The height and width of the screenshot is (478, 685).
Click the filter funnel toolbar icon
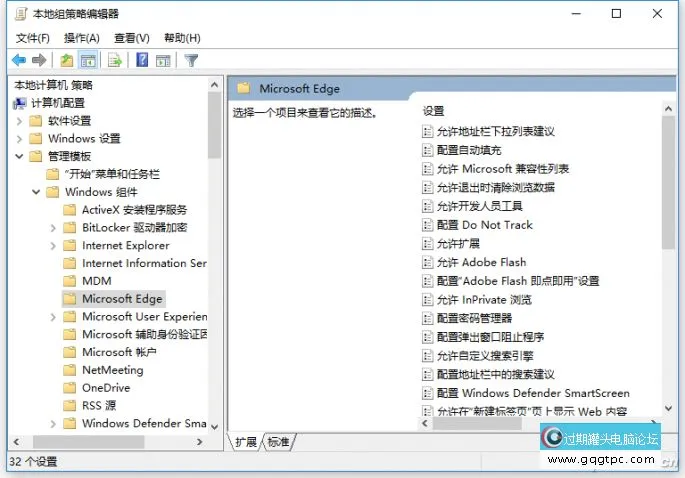click(191, 60)
